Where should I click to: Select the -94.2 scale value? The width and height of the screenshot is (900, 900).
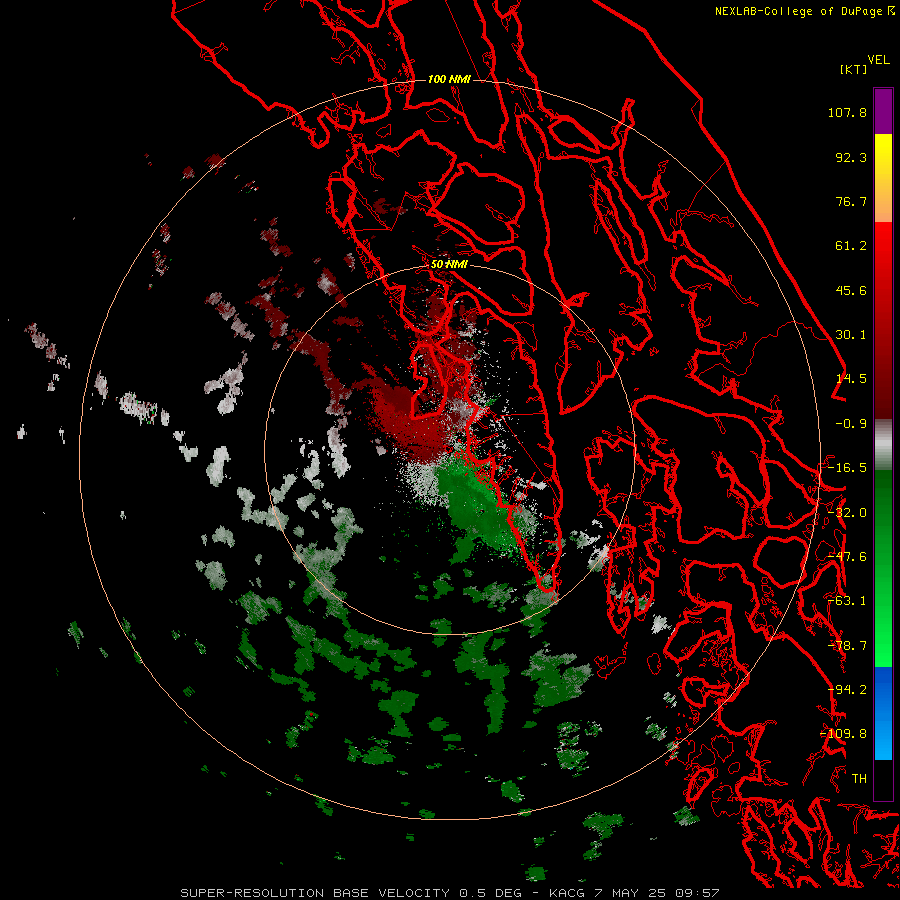click(847, 690)
